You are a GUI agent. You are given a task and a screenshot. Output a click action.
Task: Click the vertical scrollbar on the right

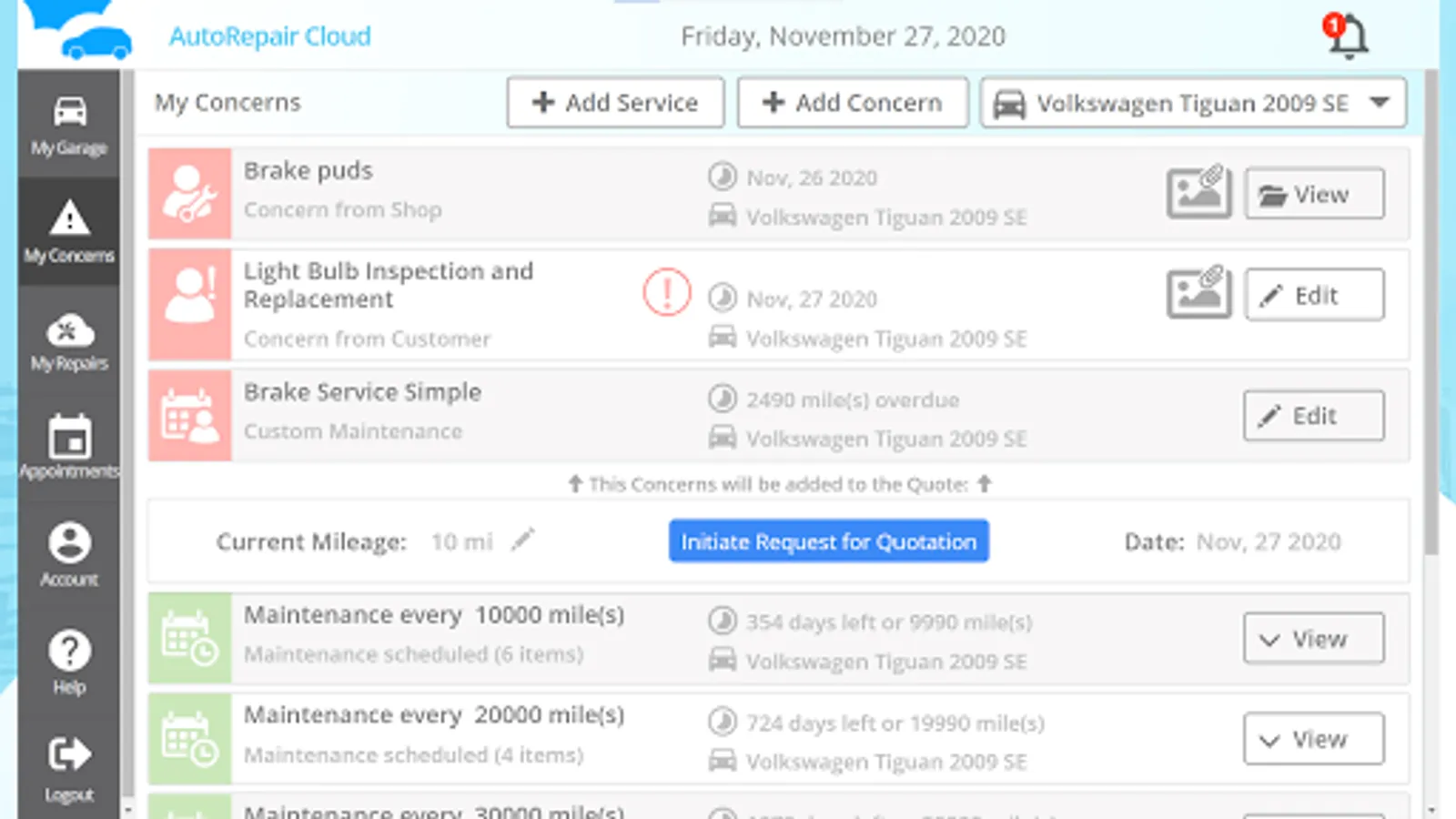(1431, 309)
